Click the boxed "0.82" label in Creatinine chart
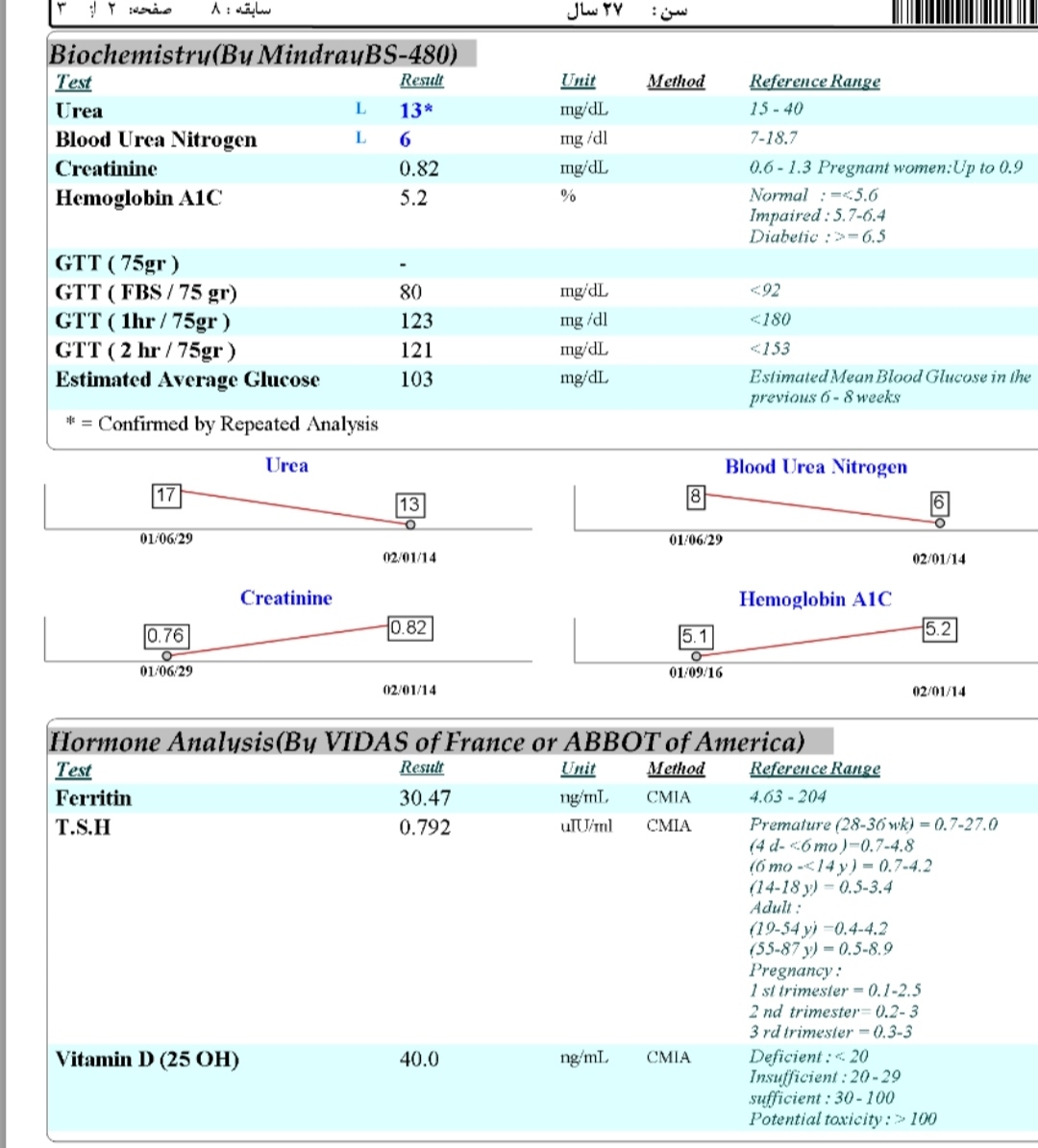The width and height of the screenshot is (1038, 1148). (409, 627)
